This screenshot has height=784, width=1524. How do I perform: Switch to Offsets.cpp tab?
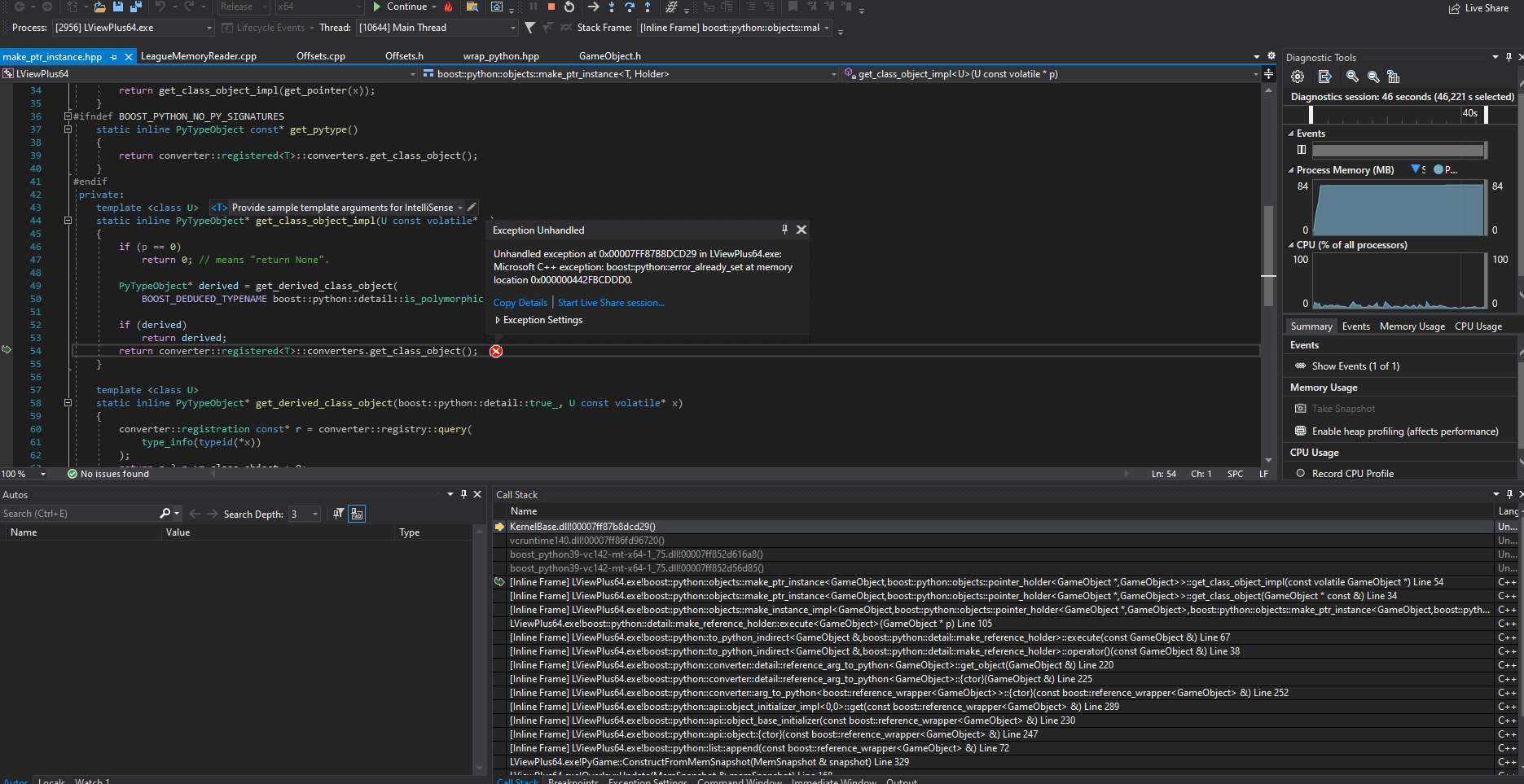[321, 56]
